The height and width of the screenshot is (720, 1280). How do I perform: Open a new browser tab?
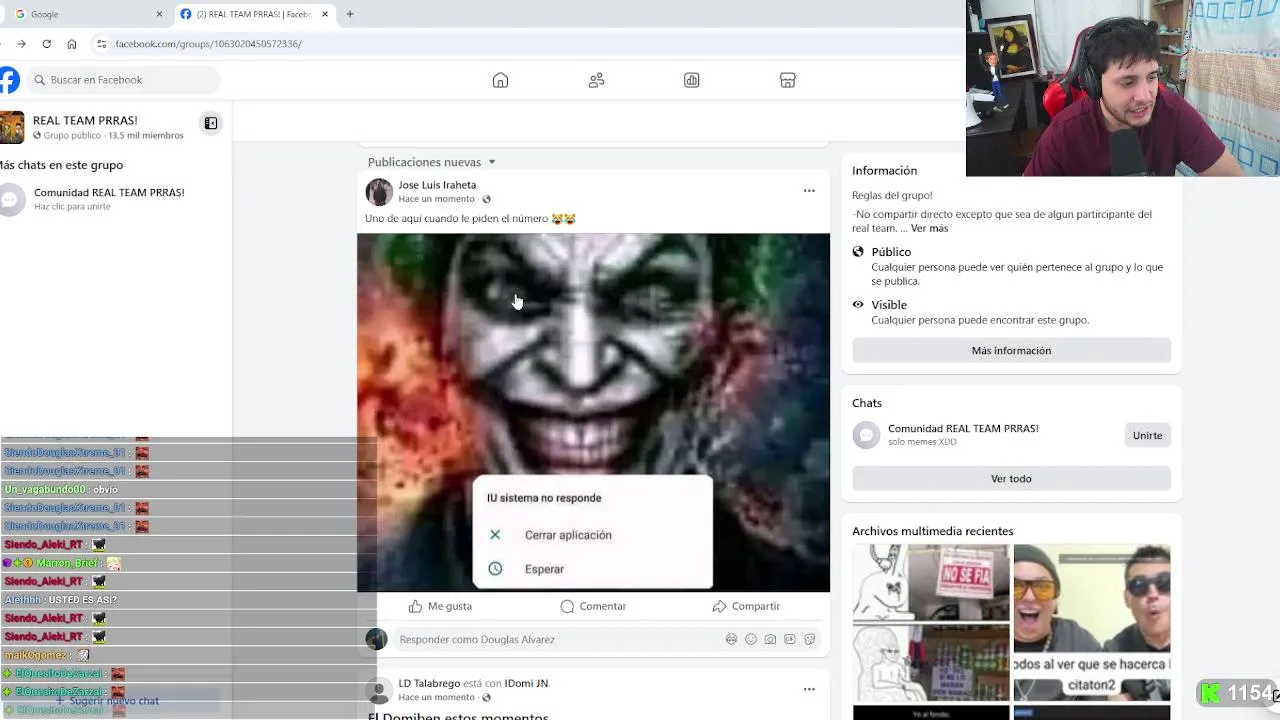[x=350, y=14]
